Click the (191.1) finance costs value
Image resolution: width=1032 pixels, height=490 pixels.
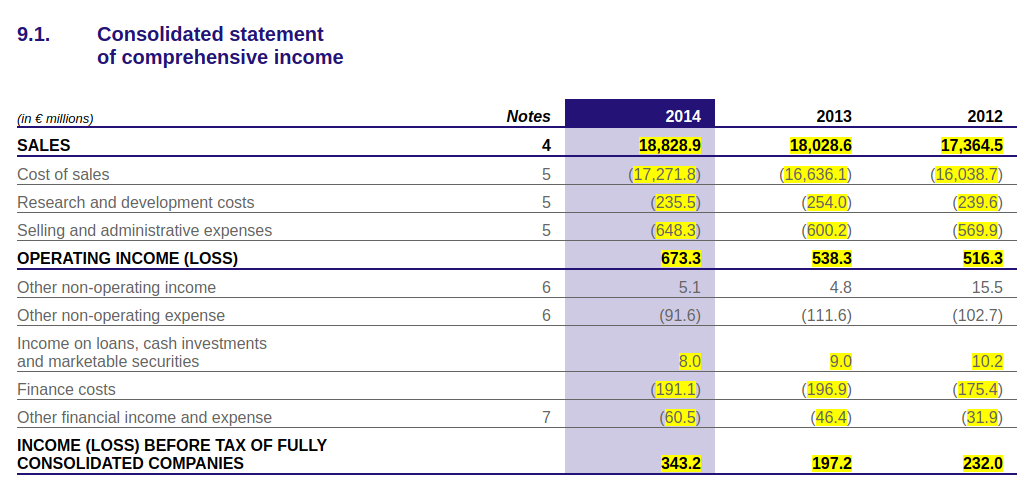(675, 390)
